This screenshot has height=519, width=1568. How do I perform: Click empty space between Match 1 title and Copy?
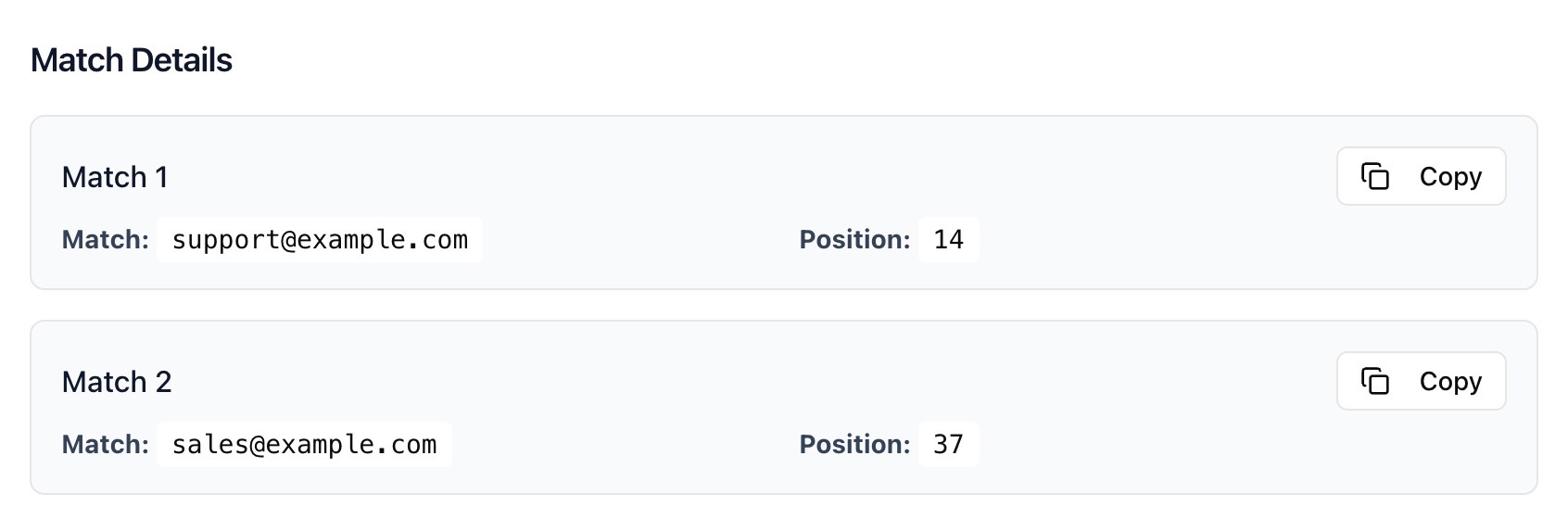pos(741,176)
